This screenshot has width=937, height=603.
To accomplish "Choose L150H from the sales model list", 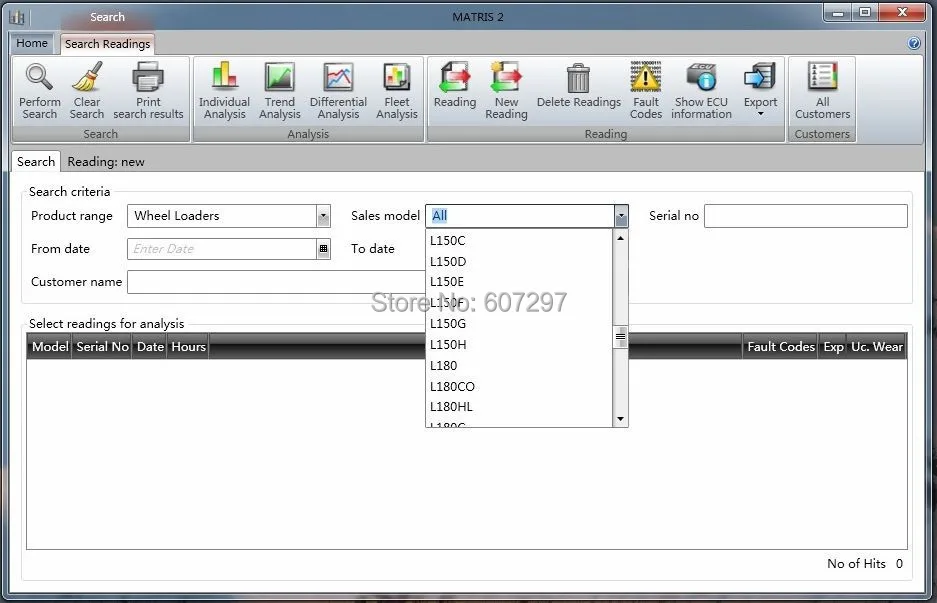I will tap(519, 345).
